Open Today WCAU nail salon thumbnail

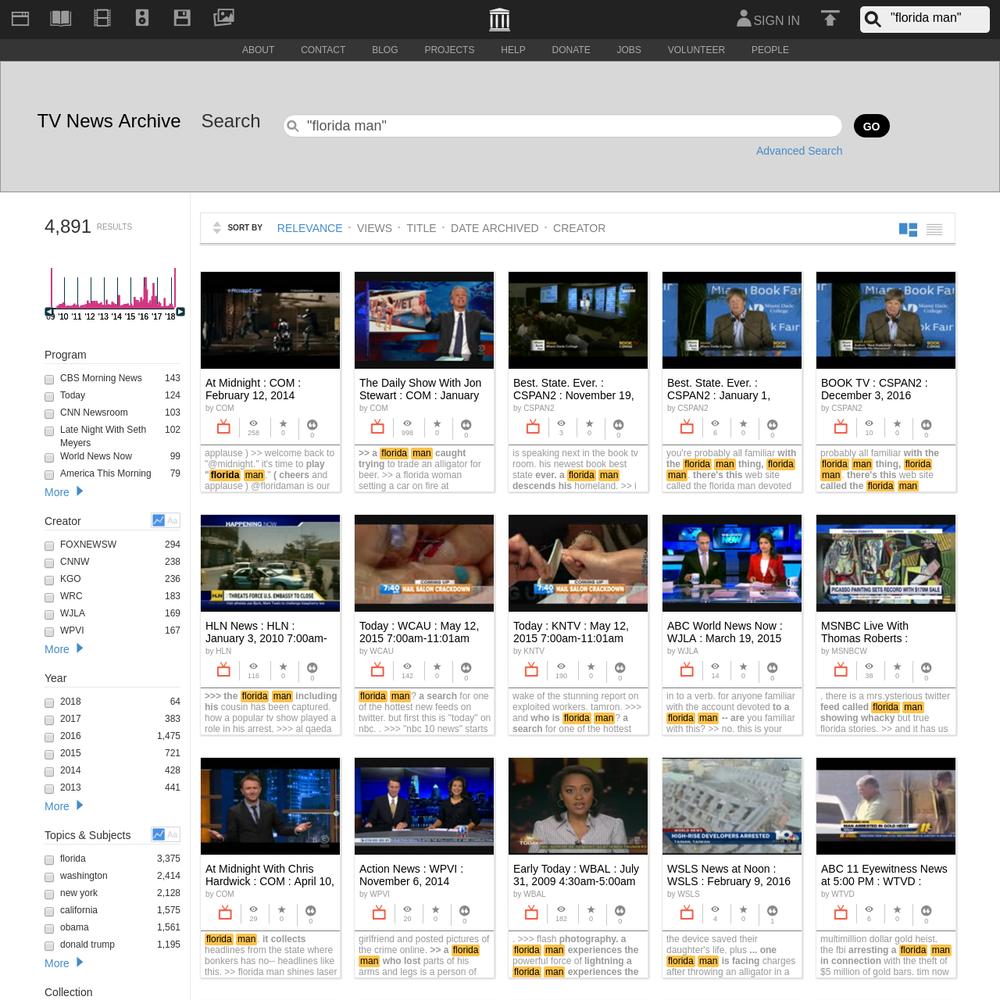pyautogui.click(x=424, y=563)
